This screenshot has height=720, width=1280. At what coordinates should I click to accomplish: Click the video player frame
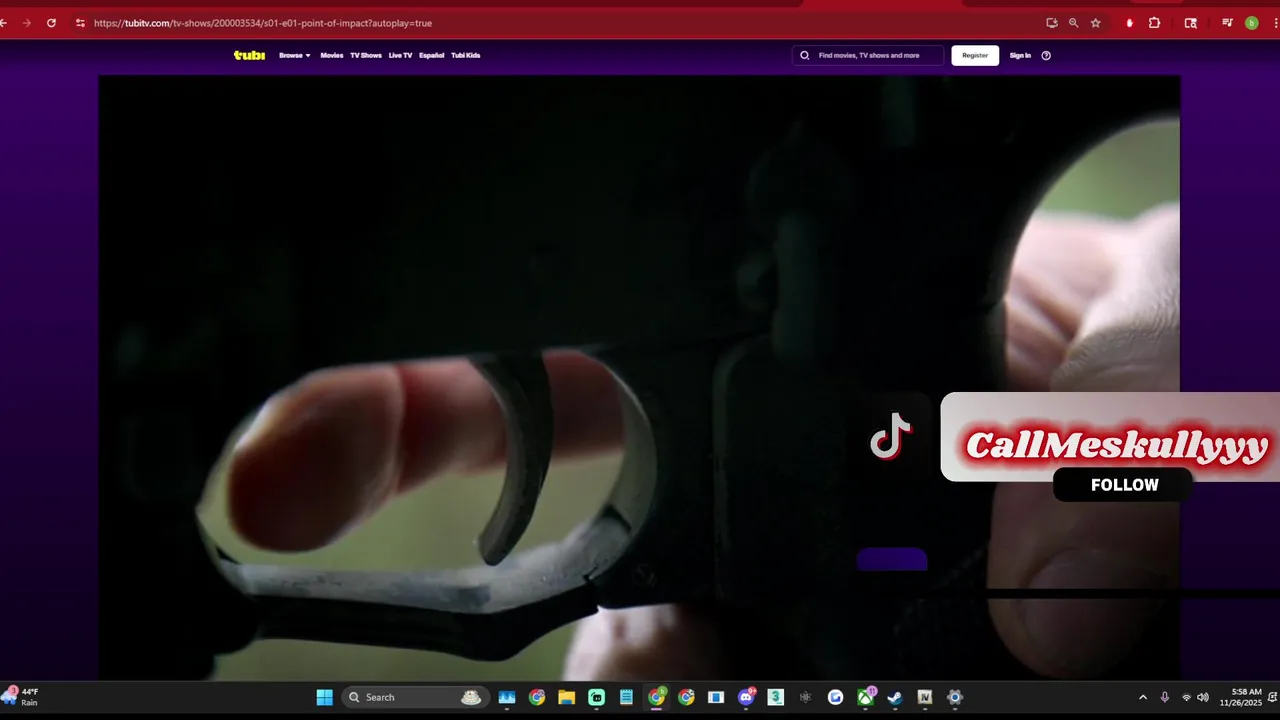[639, 378]
